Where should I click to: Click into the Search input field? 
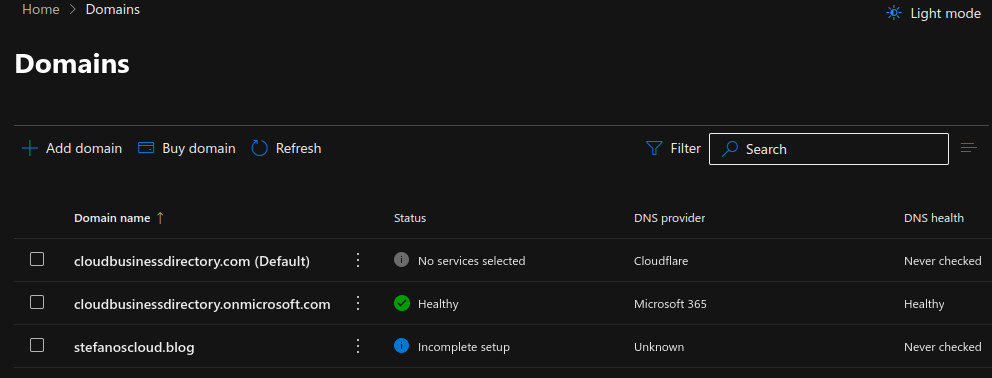point(829,149)
